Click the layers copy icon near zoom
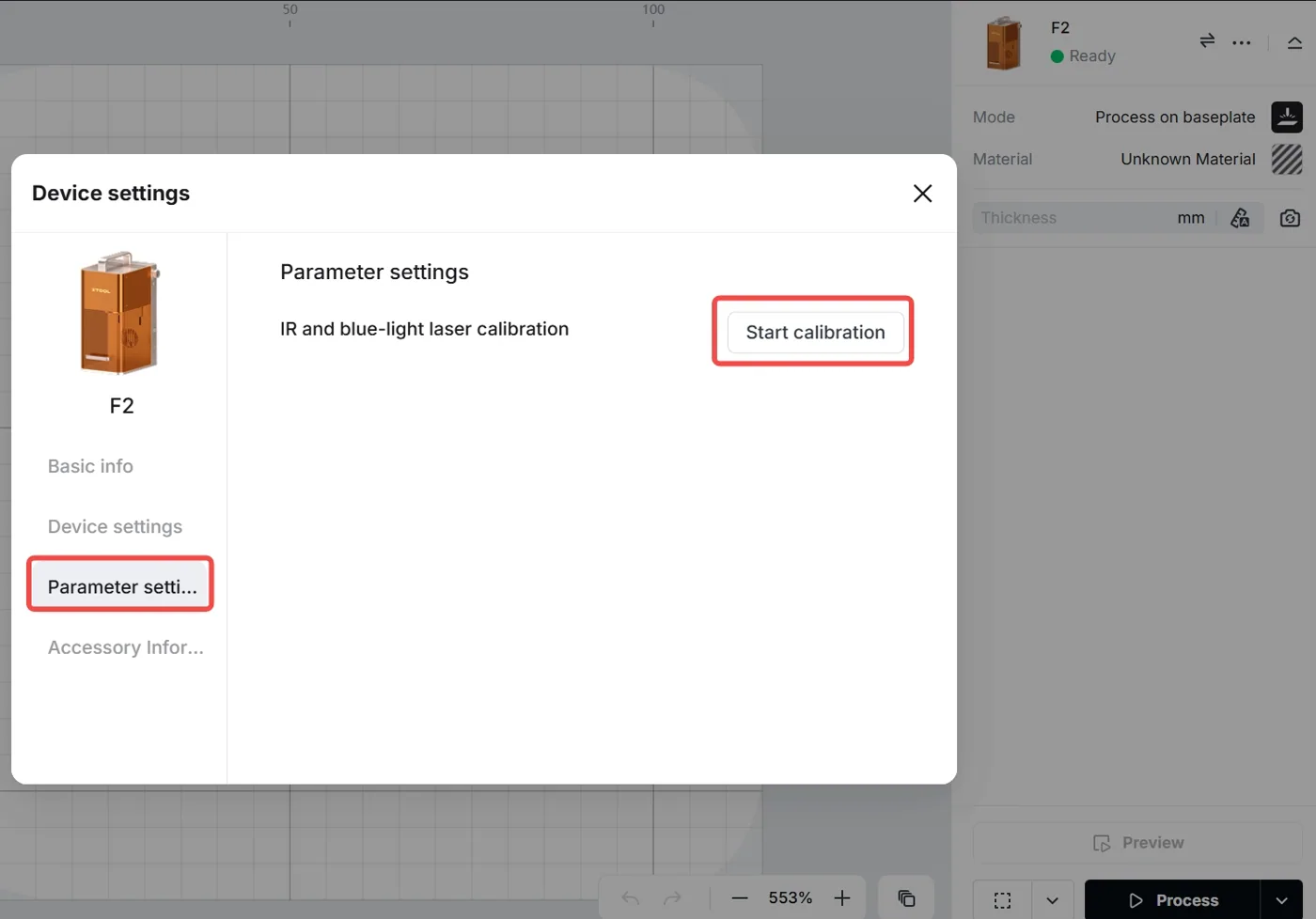 [x=906, y=898]
